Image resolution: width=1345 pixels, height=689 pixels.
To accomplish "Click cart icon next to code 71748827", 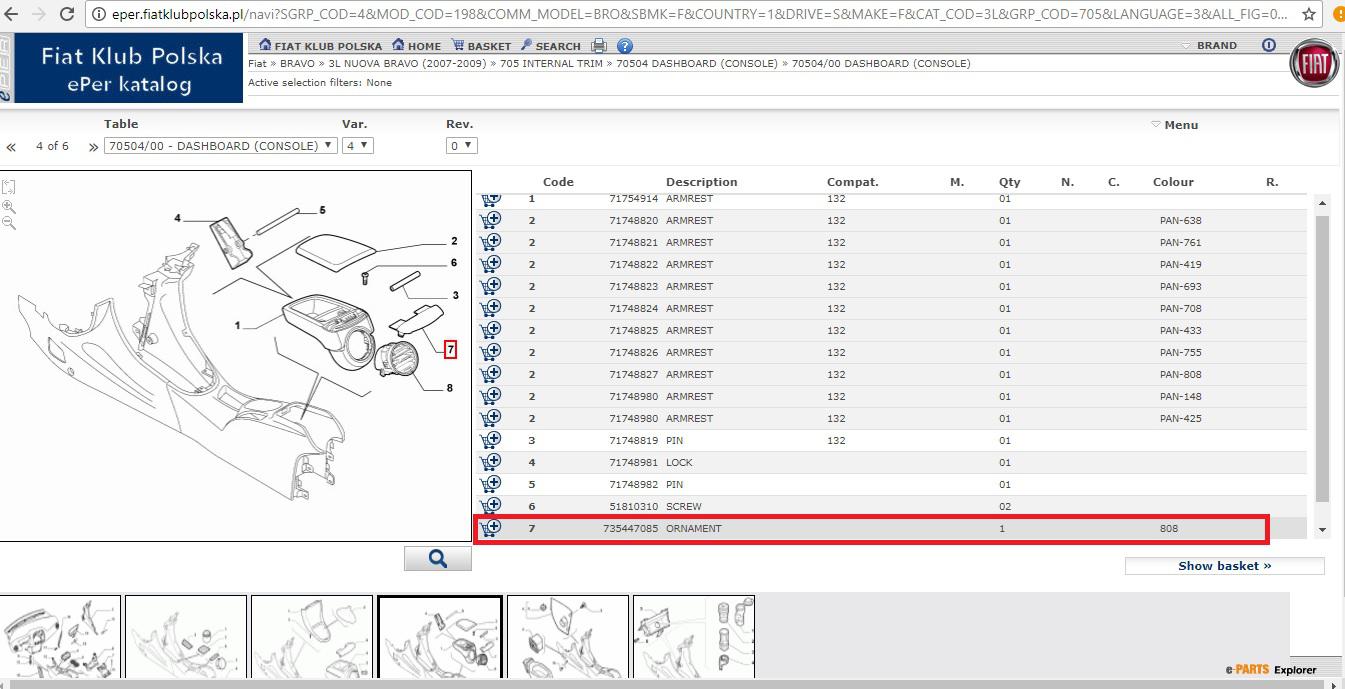I will click(491, 374).
